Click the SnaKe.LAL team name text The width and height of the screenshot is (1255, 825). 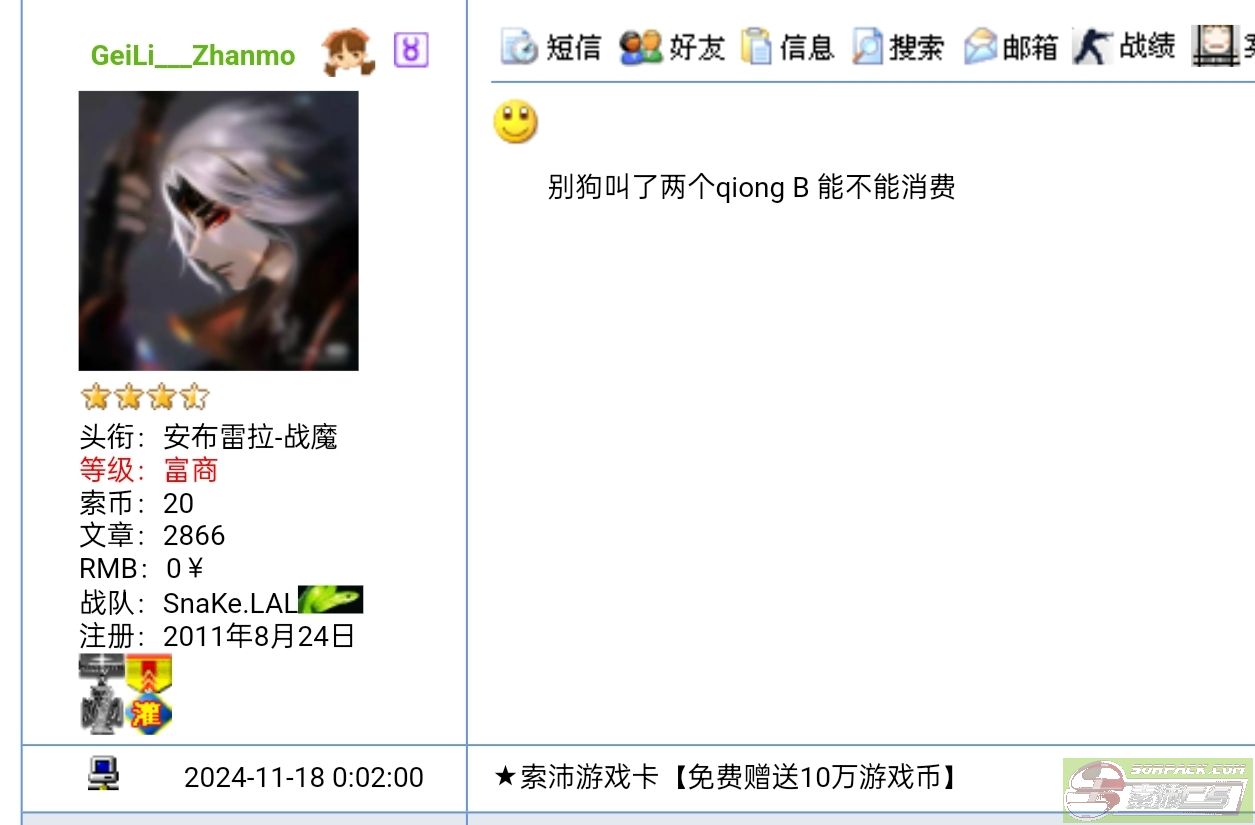click(230, 603)
